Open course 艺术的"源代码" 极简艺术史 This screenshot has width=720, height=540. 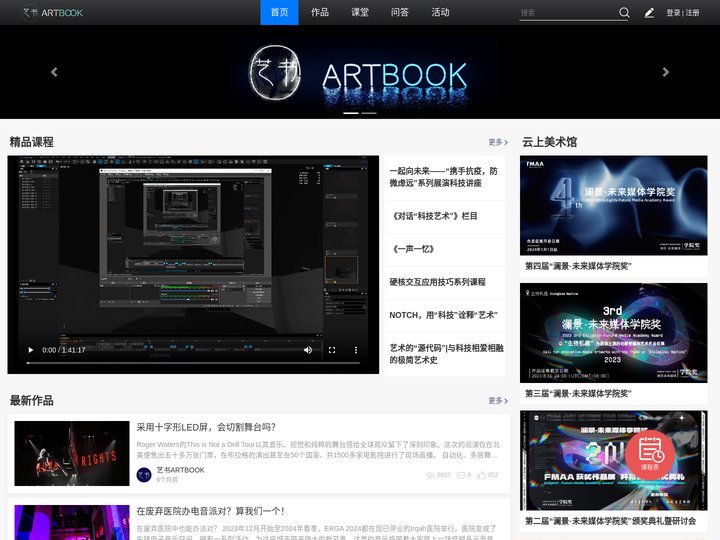click(444, 354)
